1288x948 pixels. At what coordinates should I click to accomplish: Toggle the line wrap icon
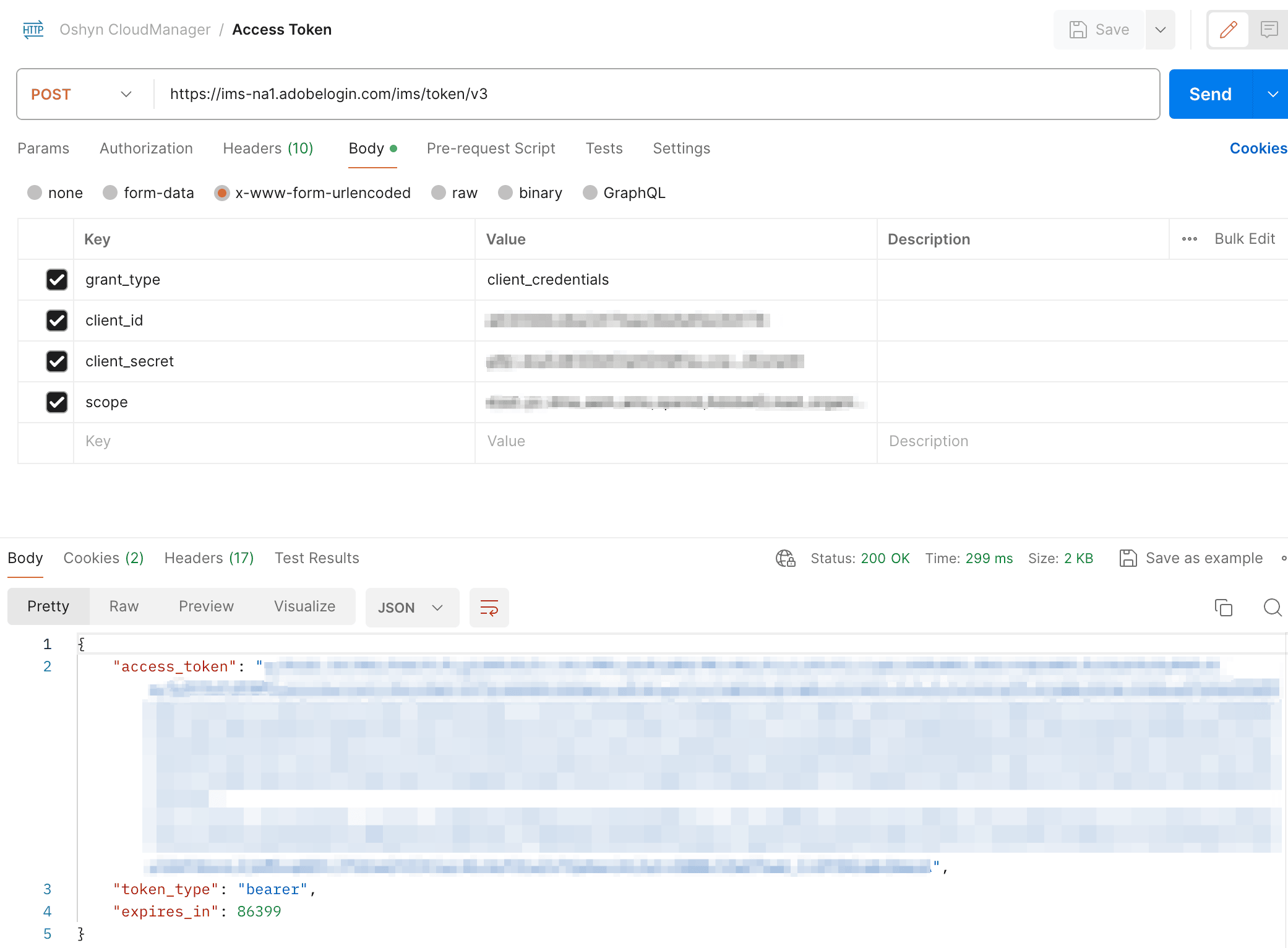(x=489, y=608)
